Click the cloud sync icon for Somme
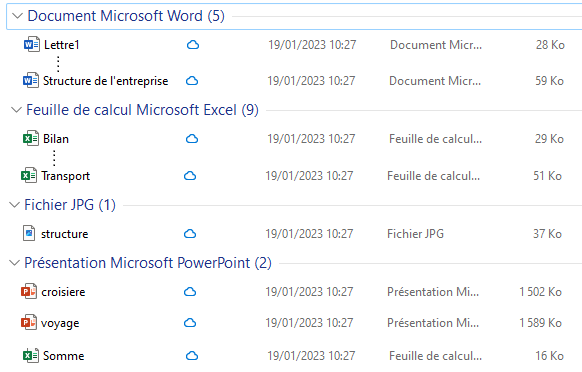 point(192,356)
